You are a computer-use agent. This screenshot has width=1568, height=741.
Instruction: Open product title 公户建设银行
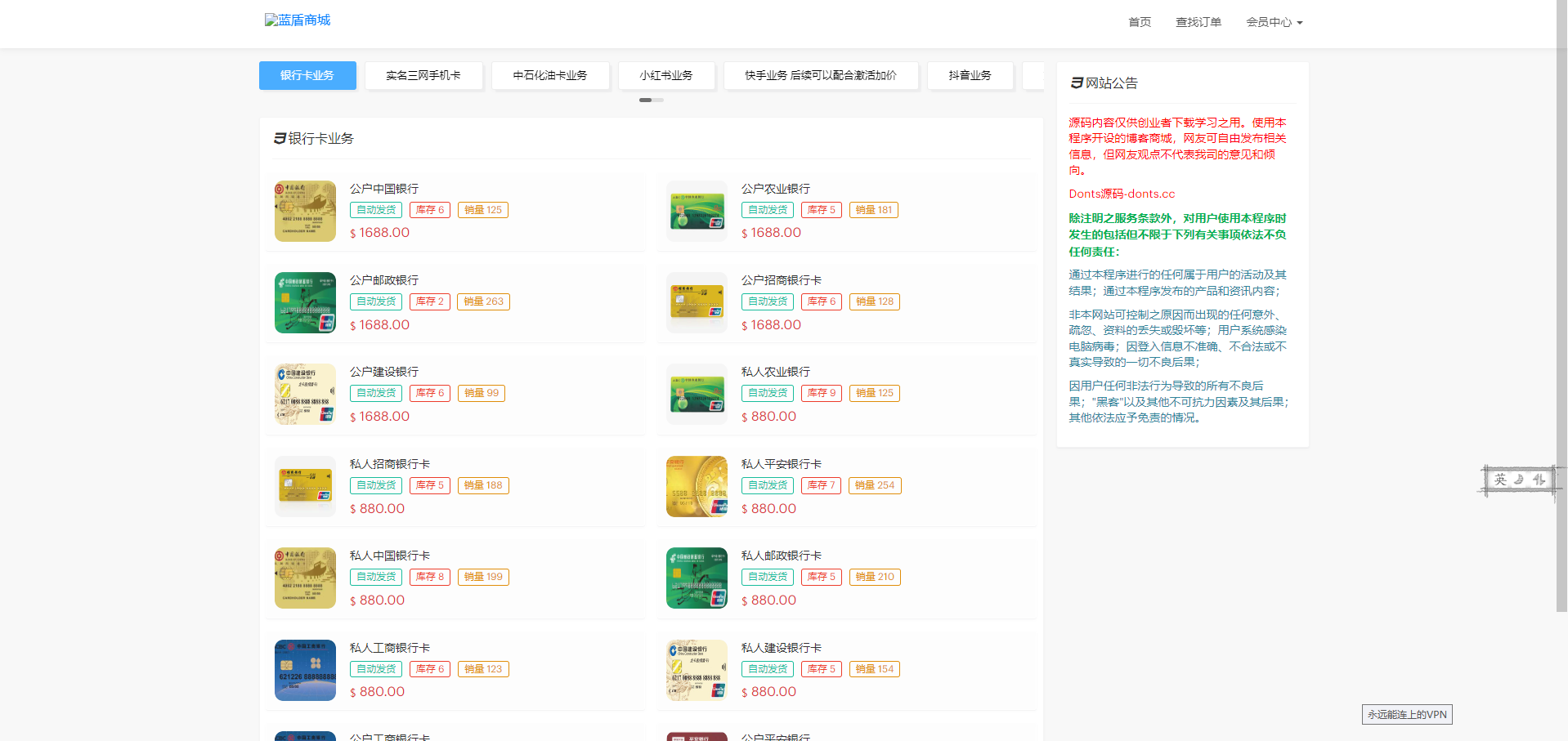[x=384, y=372]
